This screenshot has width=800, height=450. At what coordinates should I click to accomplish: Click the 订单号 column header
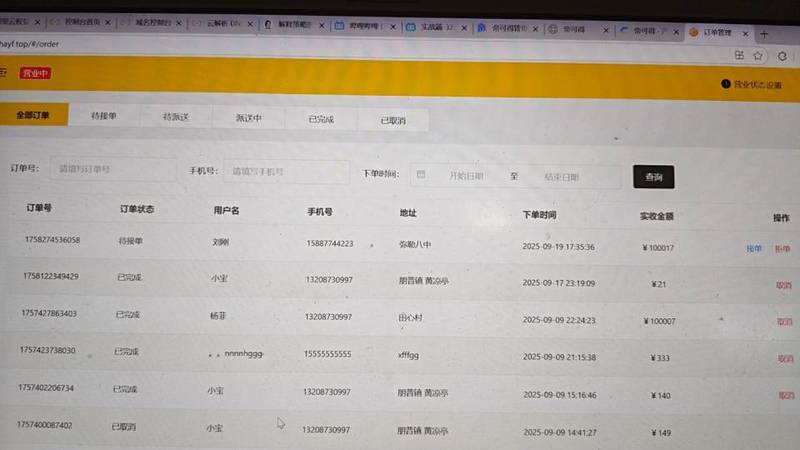pos(39,208)
